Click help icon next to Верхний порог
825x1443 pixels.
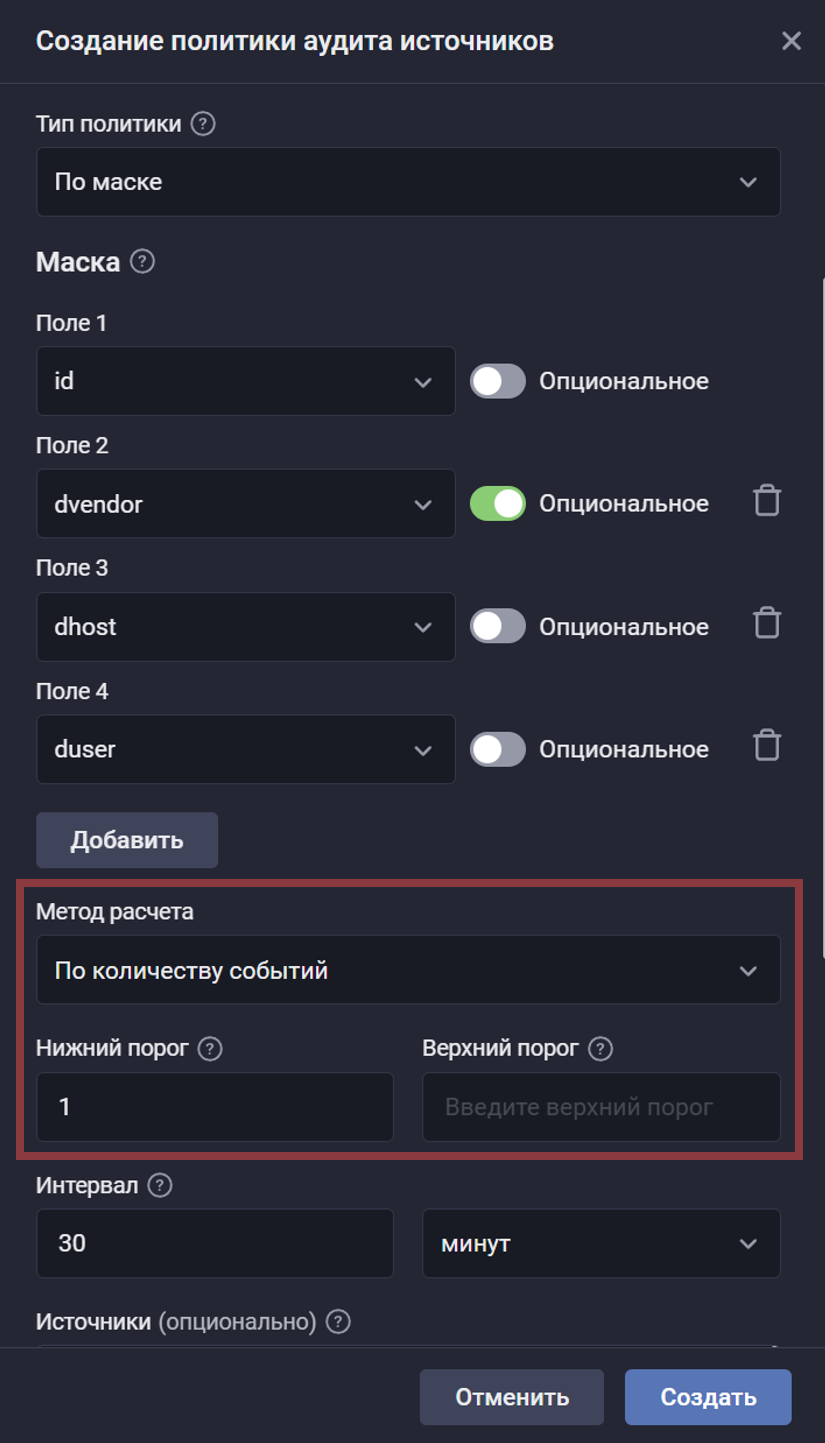coord(600,1049)
